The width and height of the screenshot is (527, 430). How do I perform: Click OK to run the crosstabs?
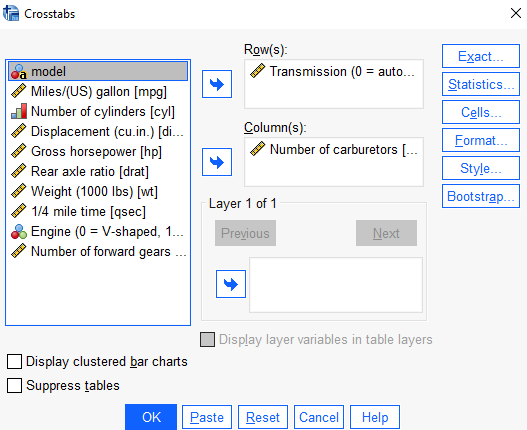click(151, 417)
